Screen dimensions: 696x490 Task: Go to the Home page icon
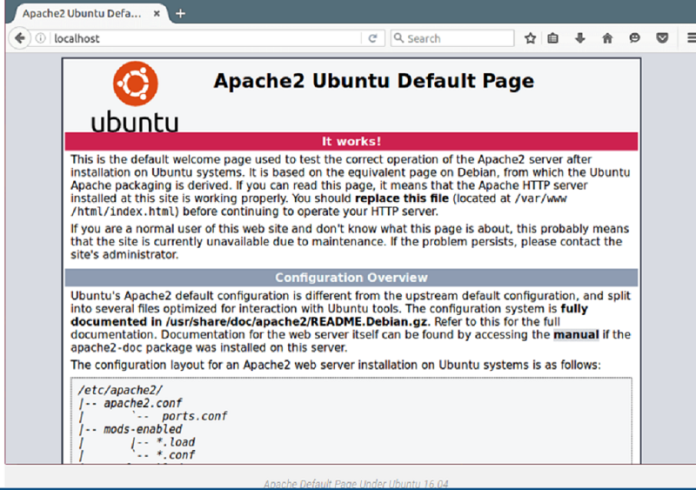pyautogui.click(x=607, y=39)
